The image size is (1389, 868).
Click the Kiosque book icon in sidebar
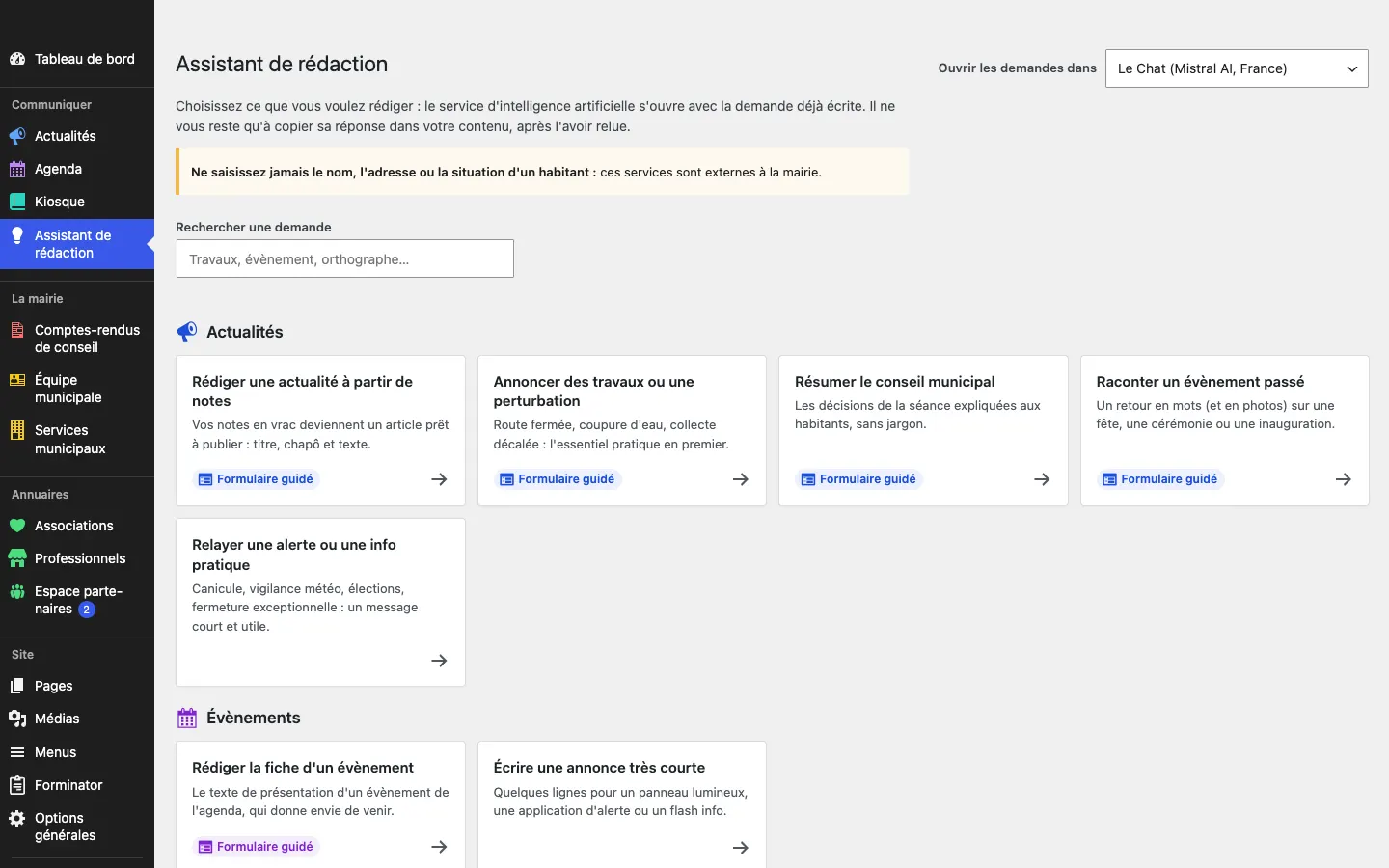17,202
